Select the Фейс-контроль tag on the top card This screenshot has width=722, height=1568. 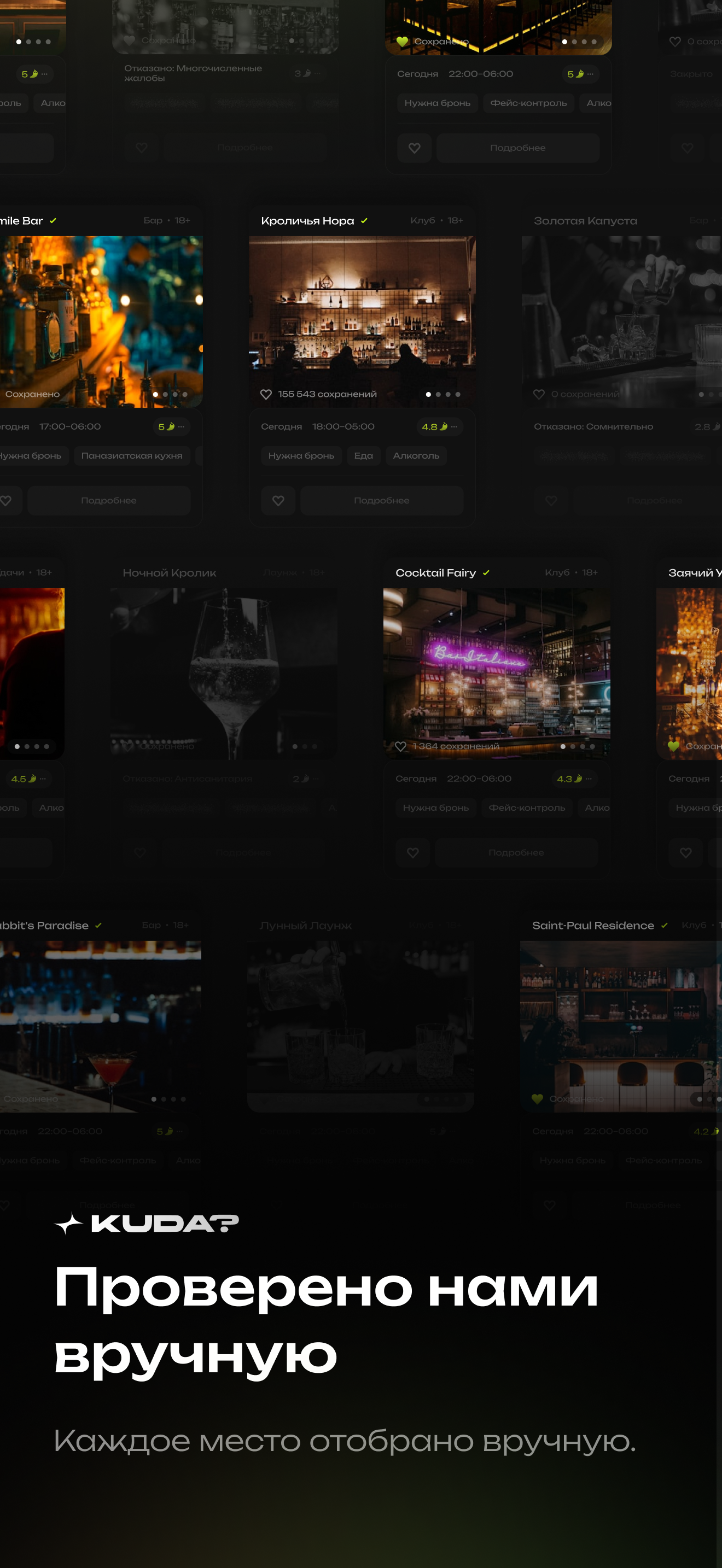528,103
